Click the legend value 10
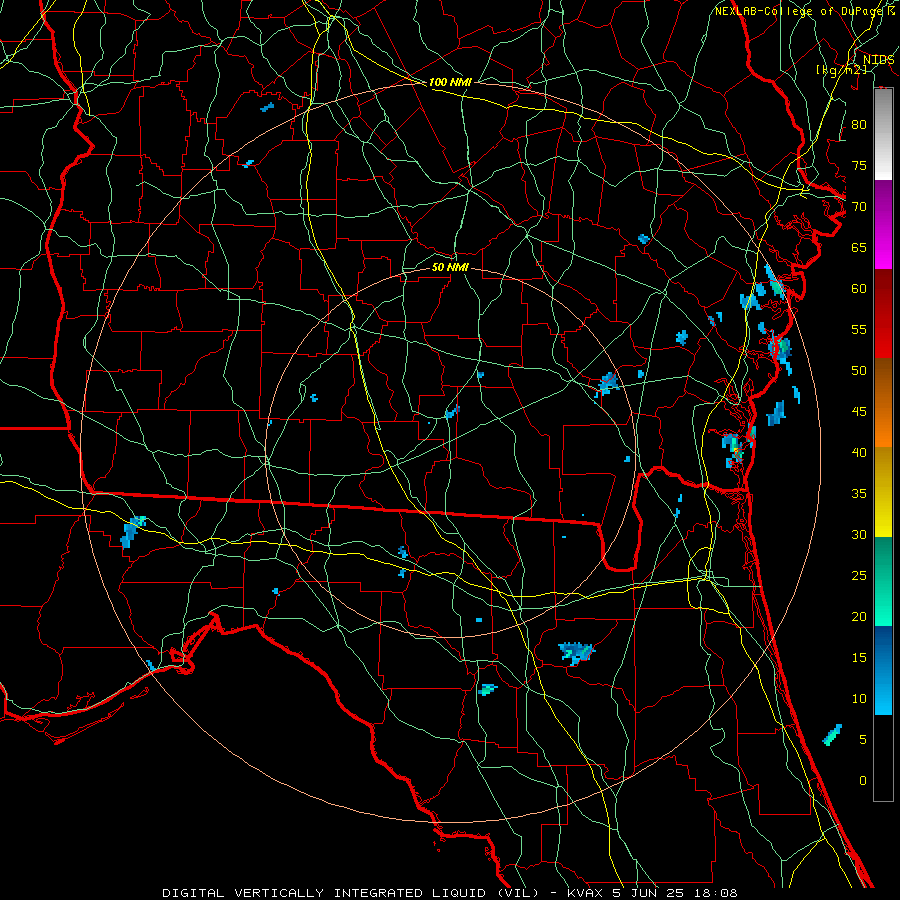Screen dimensions: 900x900 click(x=859, y=699)
